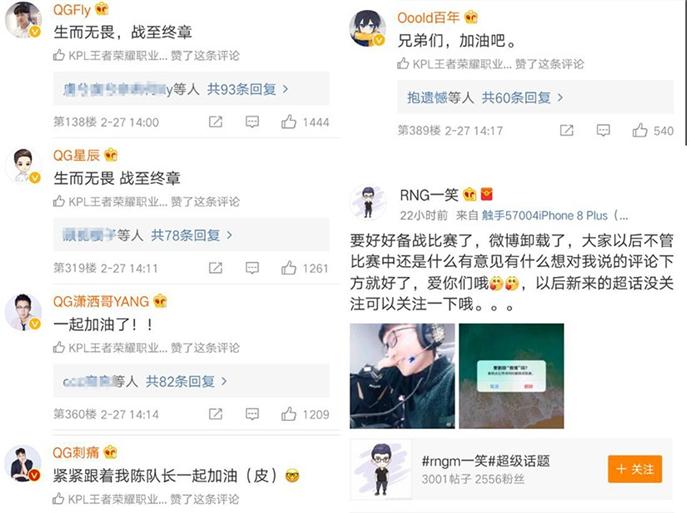Open QG刺痛's profile avatar

[x=23, y=464]
